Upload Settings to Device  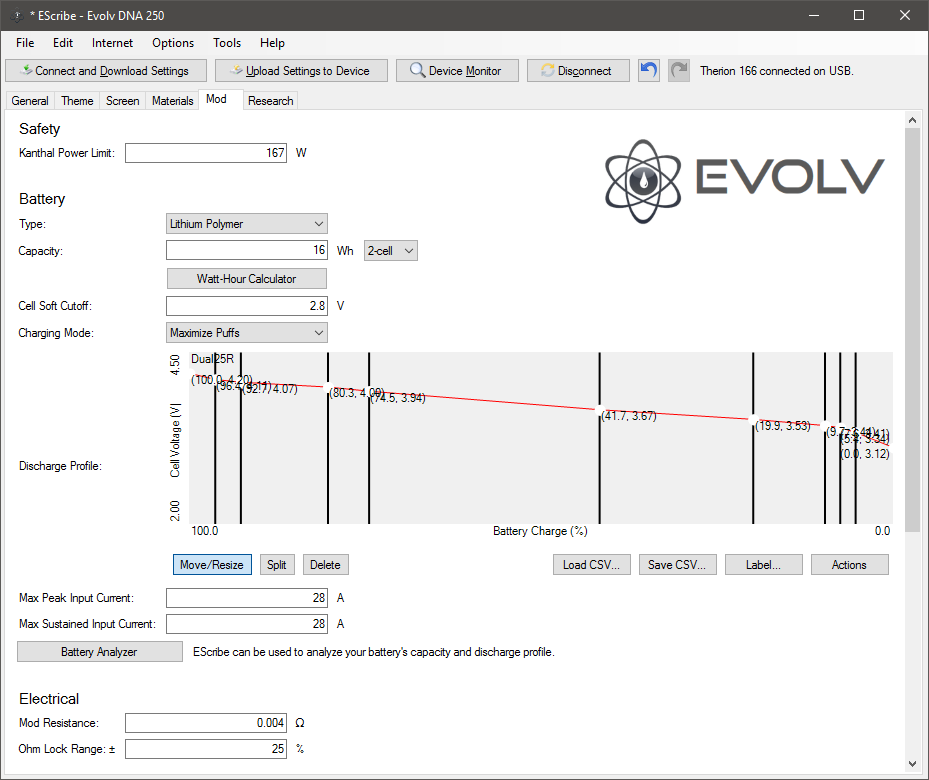(300, 71)
